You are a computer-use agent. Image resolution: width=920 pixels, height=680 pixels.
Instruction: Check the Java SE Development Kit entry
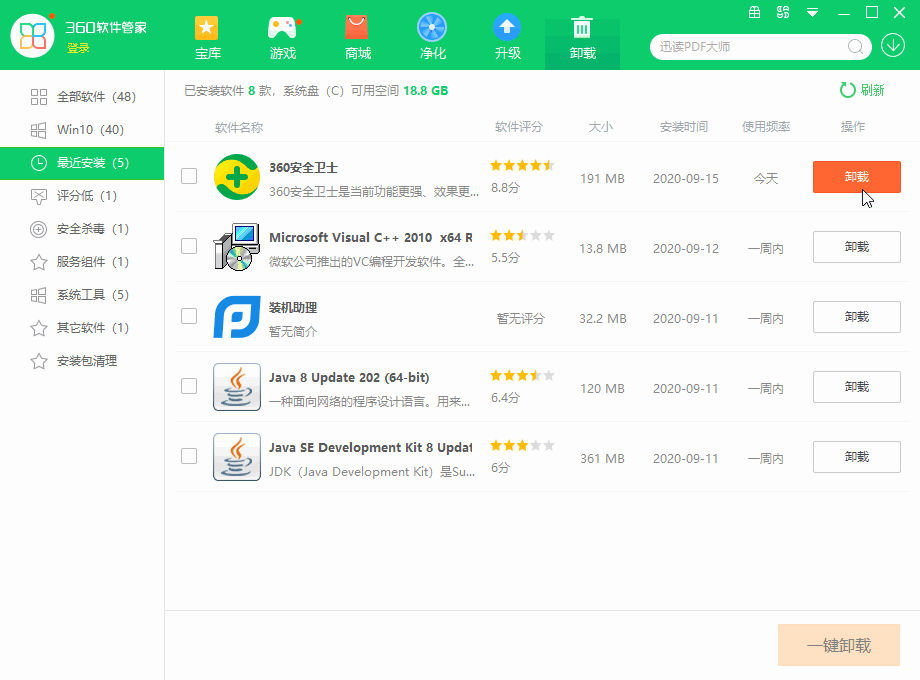(189, 456)
